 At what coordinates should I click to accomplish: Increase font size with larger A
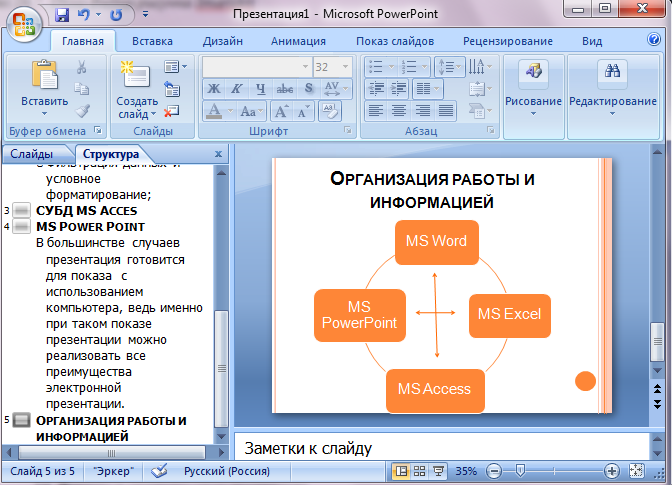[x=281, y=111]
